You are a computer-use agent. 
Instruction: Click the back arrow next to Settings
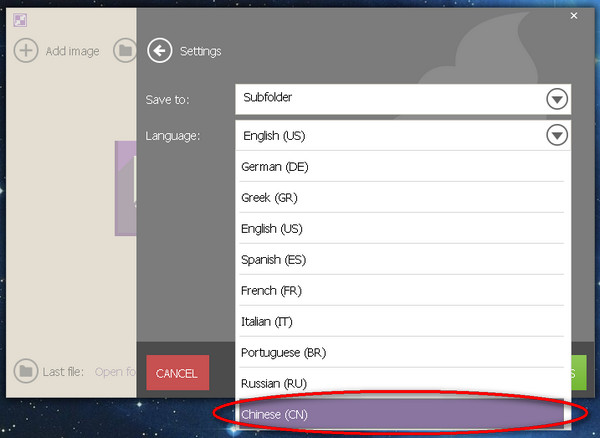tap(160, 50)
